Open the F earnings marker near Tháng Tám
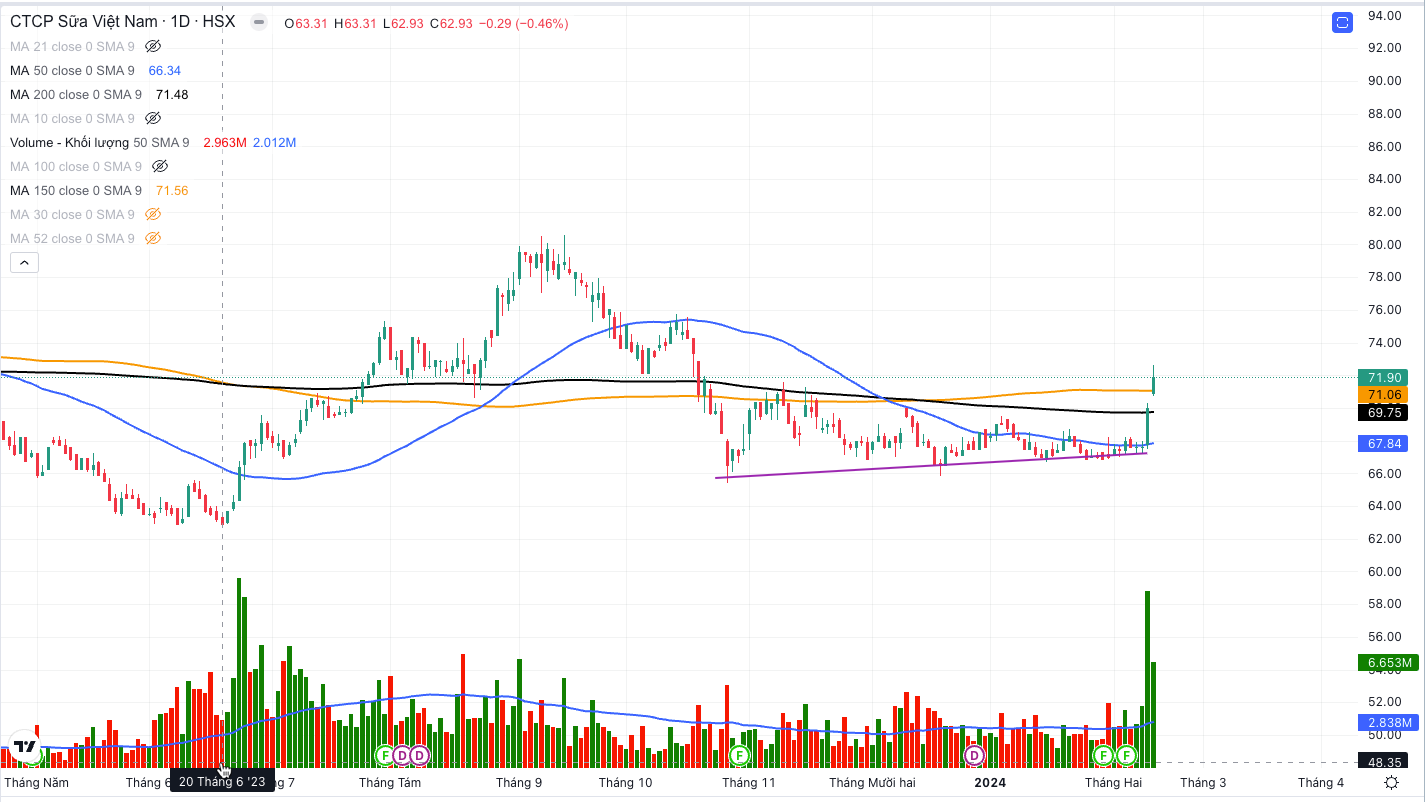The width and height of the screenshot is (1425, 802). pyautogui.click(x=384, y=754)
